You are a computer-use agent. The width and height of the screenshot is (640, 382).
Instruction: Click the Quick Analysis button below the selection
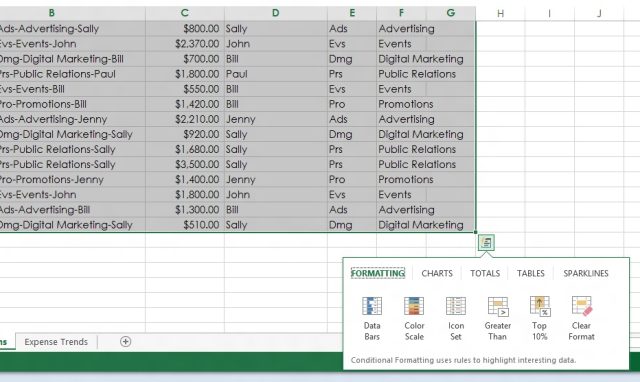pyautogui.click(x=486, y=243)
